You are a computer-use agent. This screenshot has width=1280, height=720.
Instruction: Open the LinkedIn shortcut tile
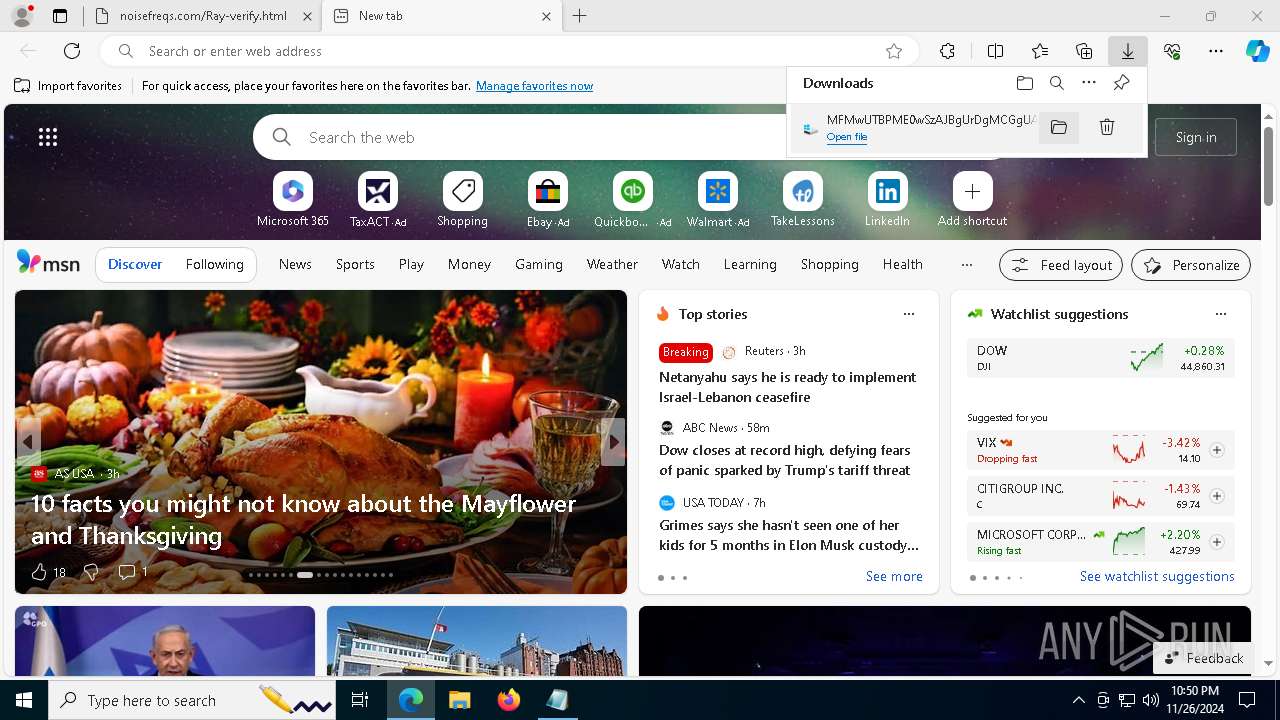tap(887, 200)
